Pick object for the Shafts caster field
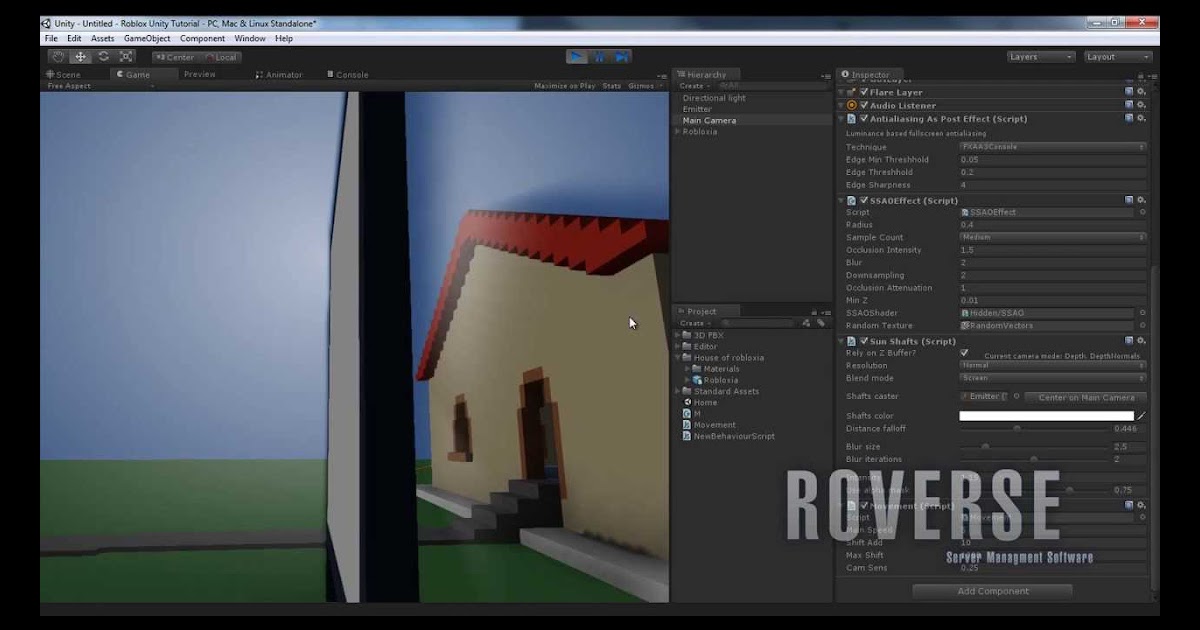This screenshot has height=630, width=1200. tap(1016, 396)
